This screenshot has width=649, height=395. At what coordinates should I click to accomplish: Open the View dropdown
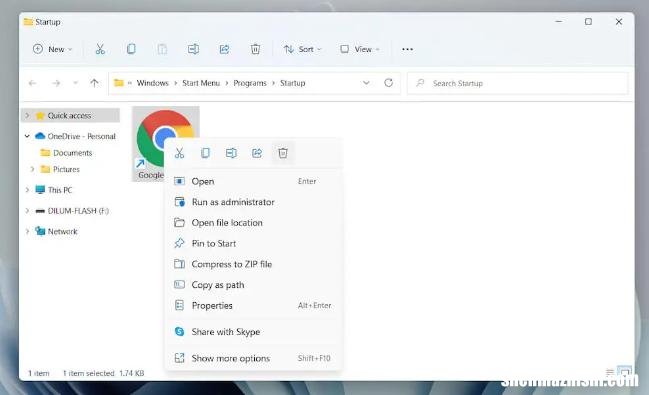pos(360,49)
